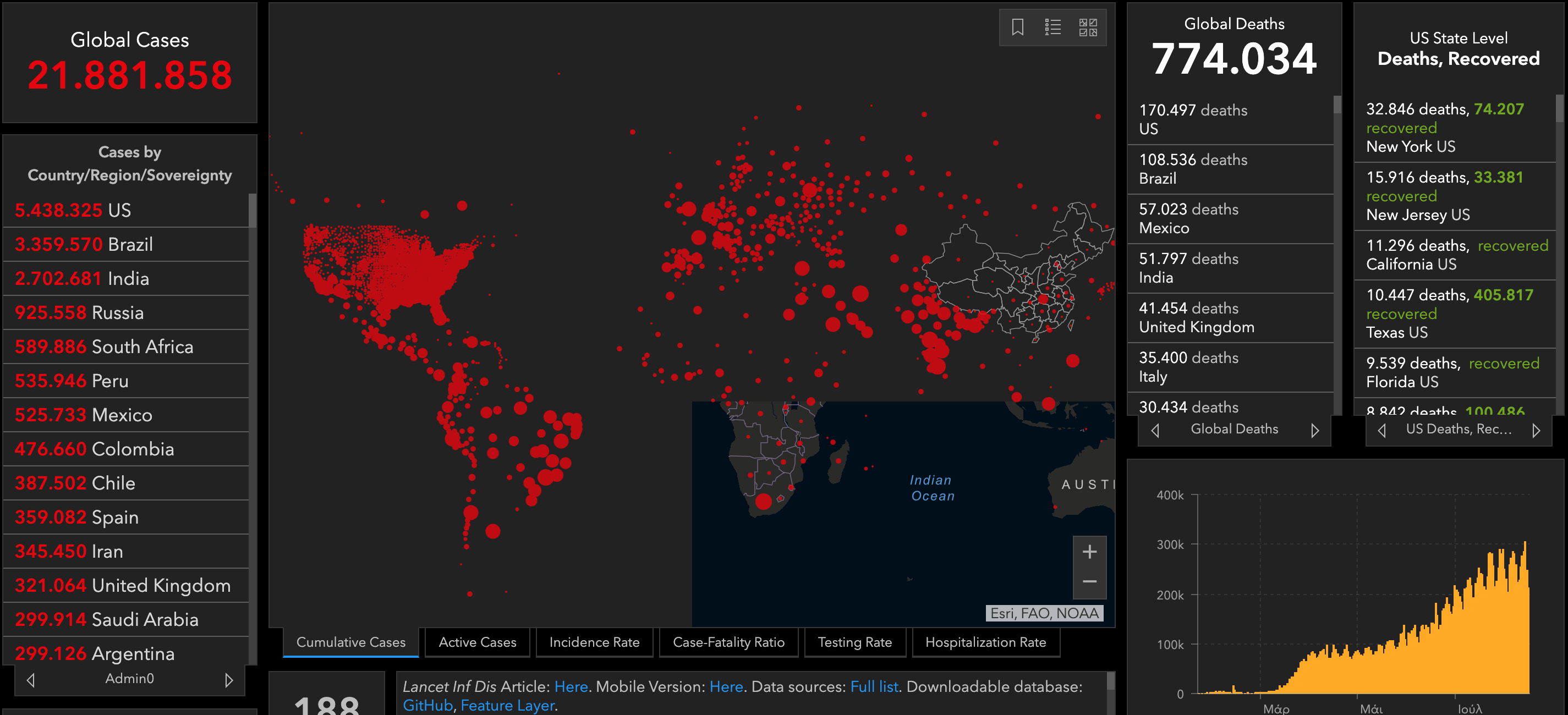Click left arrow beside US Deaths, Rec...
This screenshot has width=1568, height=715.
(1381, 430)
